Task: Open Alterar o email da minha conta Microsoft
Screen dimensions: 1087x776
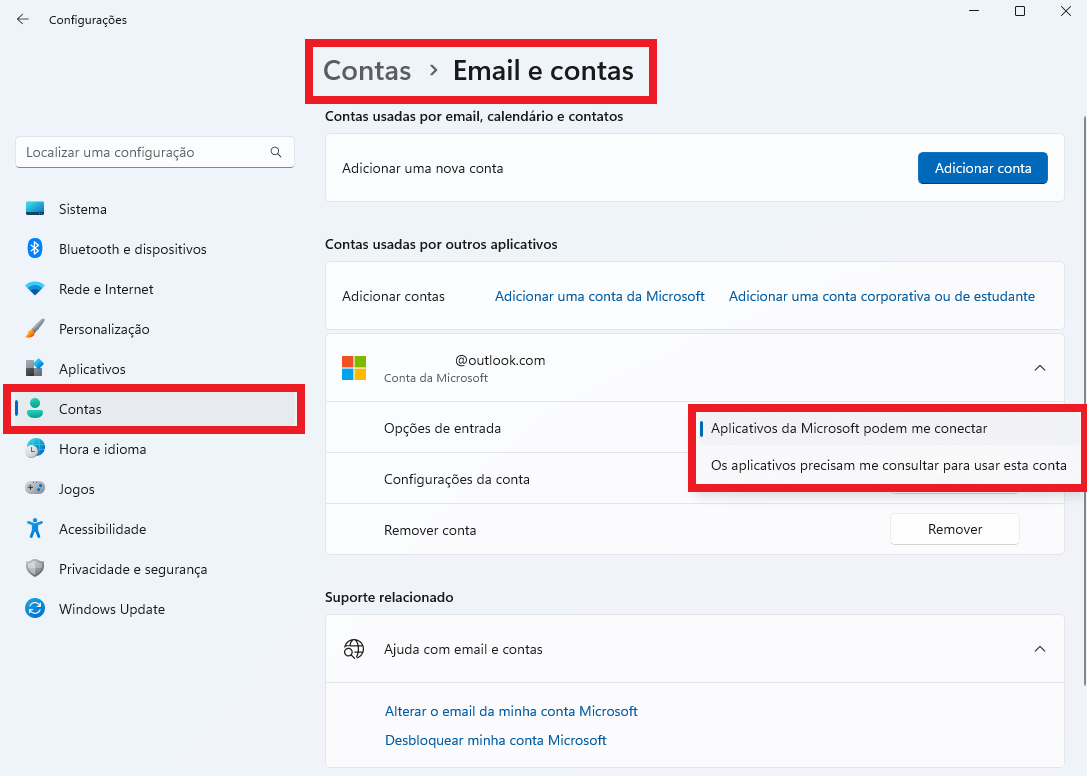Action: point(511,711)
